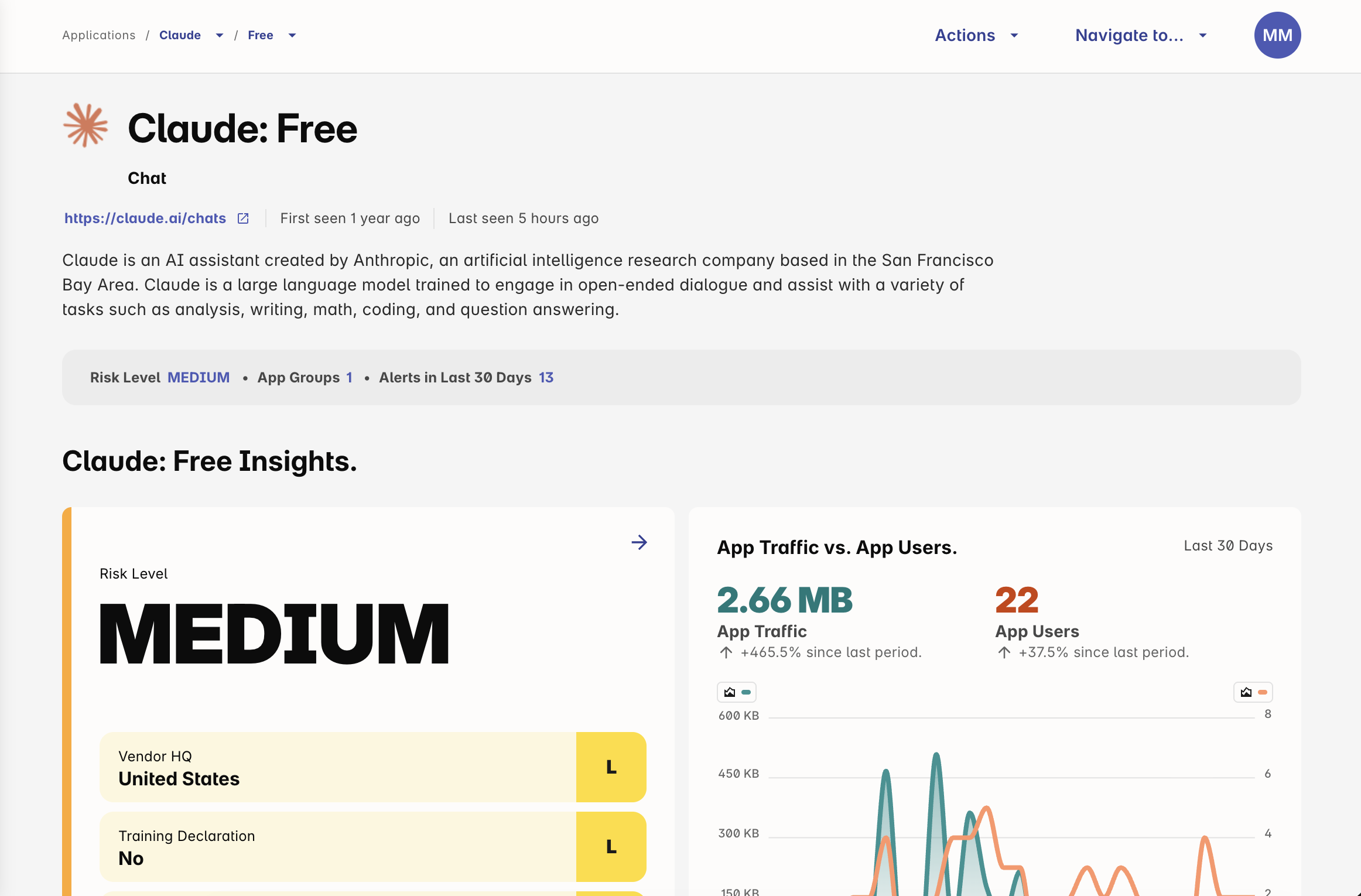Click the up arrow next to App Traffic change
1361x896 pixels.
pyautogui.click(x=726, y=652)
